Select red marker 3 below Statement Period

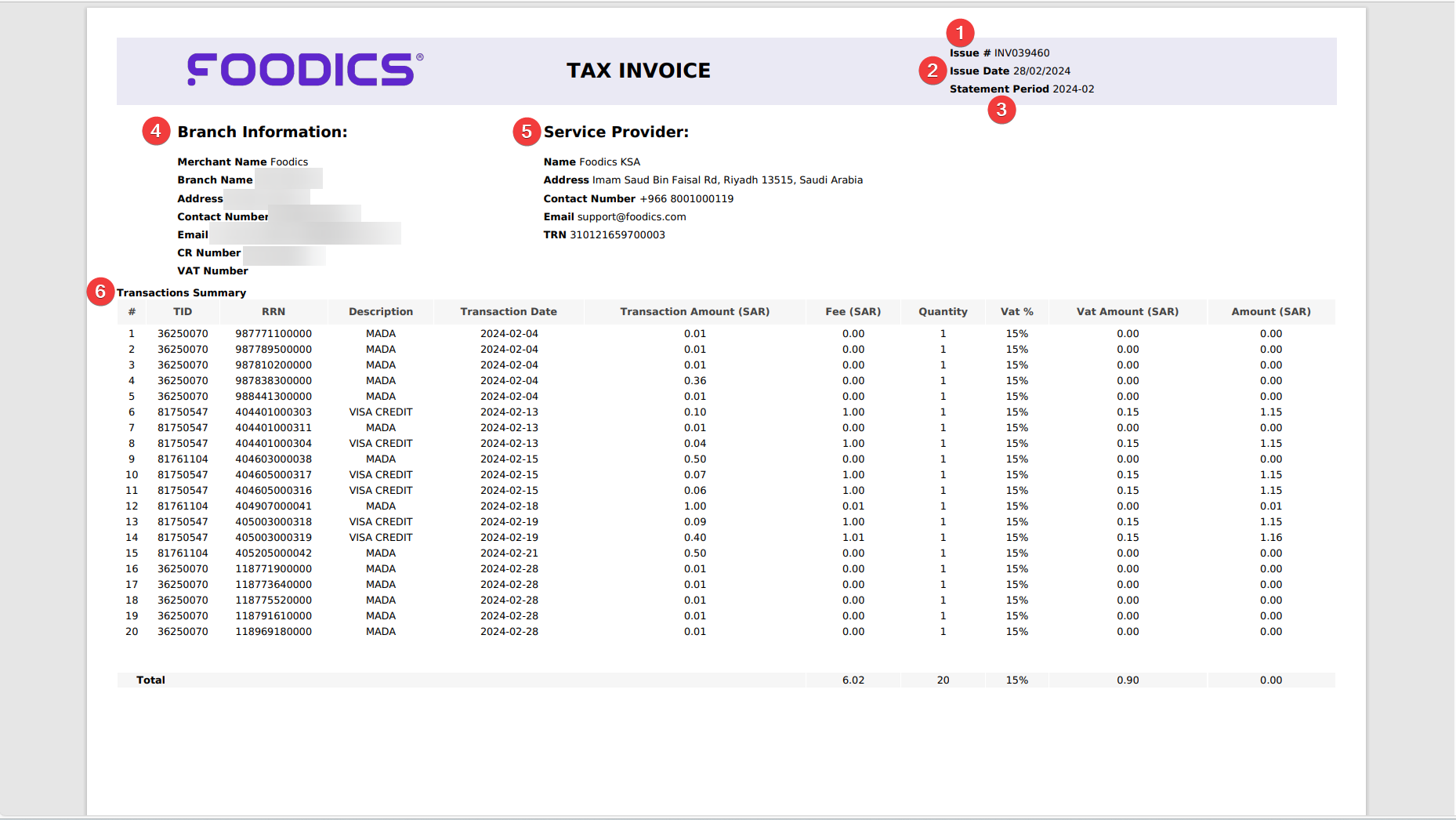[x=1001, y=110]
